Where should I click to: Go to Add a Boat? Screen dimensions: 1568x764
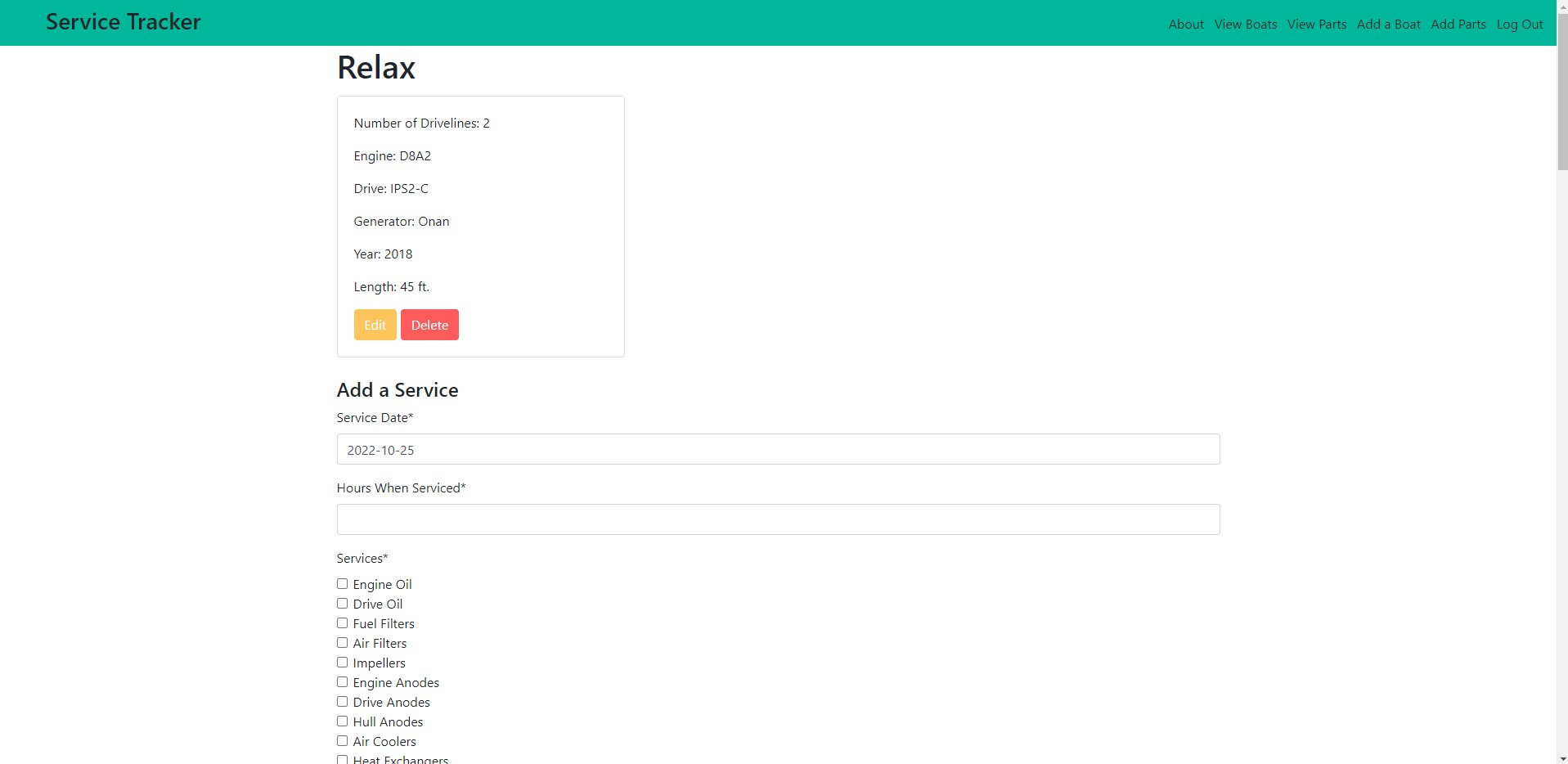[1388, 24]
